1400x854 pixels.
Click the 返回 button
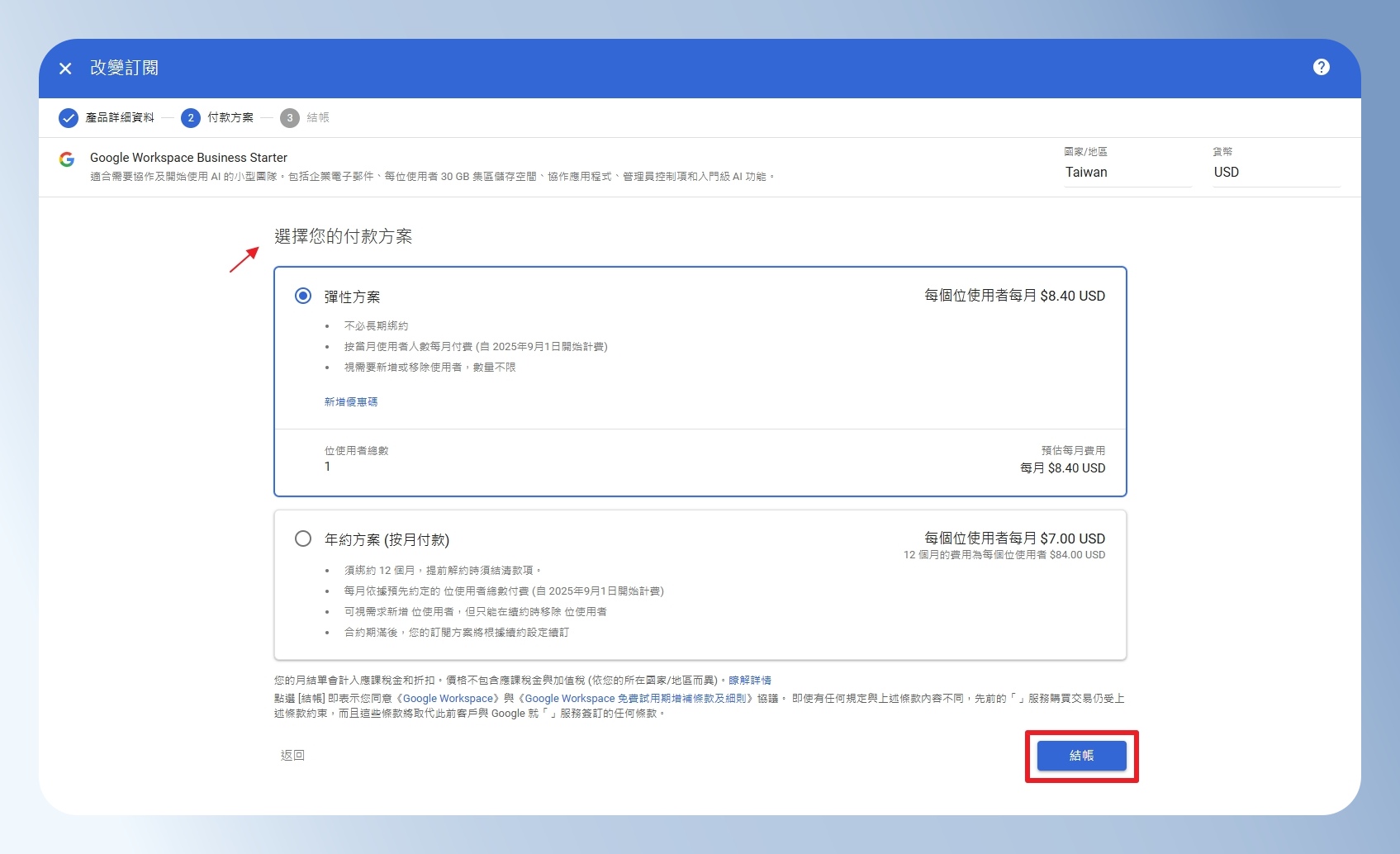[292, 756]
